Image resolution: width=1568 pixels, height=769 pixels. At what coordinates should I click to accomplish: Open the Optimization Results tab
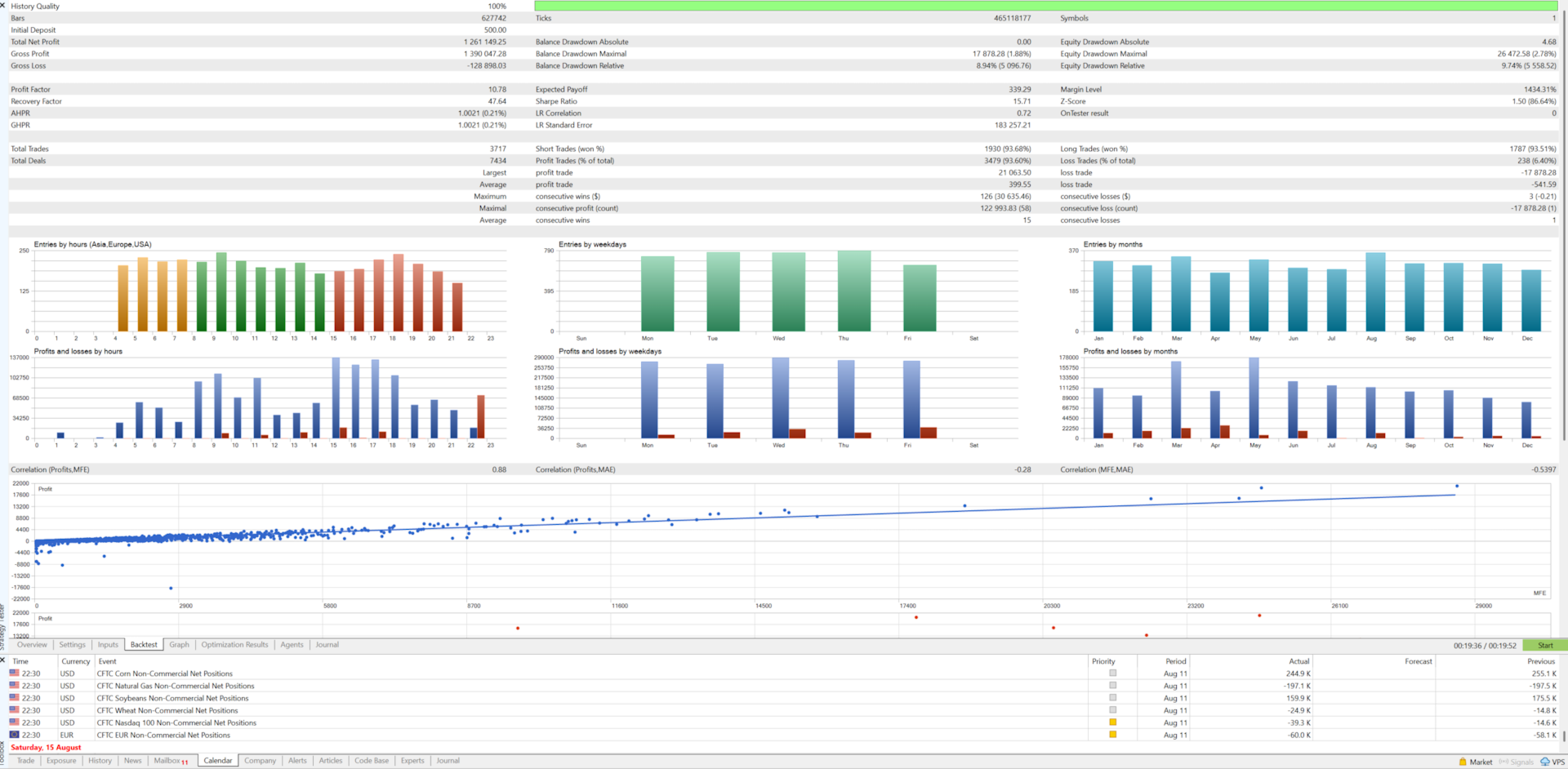pos(234,645)
